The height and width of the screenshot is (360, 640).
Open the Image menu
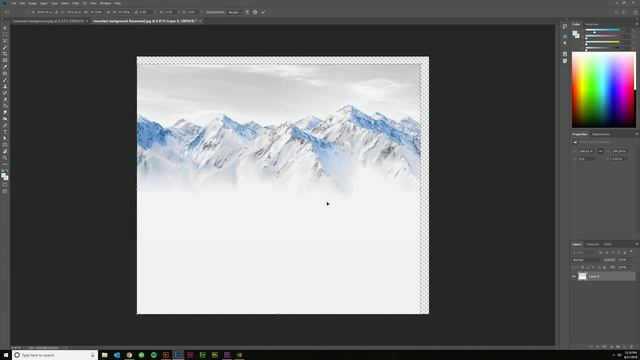pos(32,3)
